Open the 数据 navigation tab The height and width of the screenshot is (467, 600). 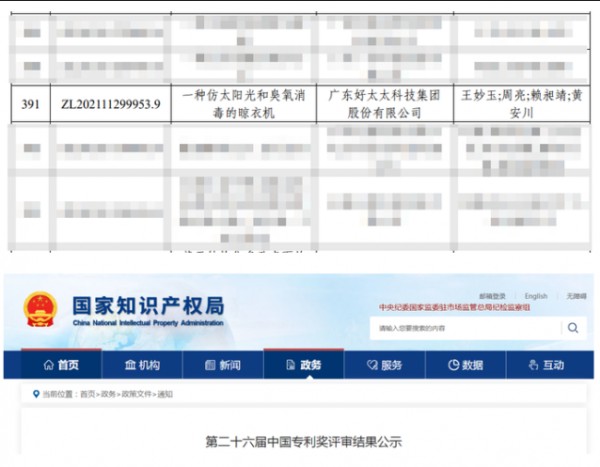pyautogui.click(x=465, y=365)
